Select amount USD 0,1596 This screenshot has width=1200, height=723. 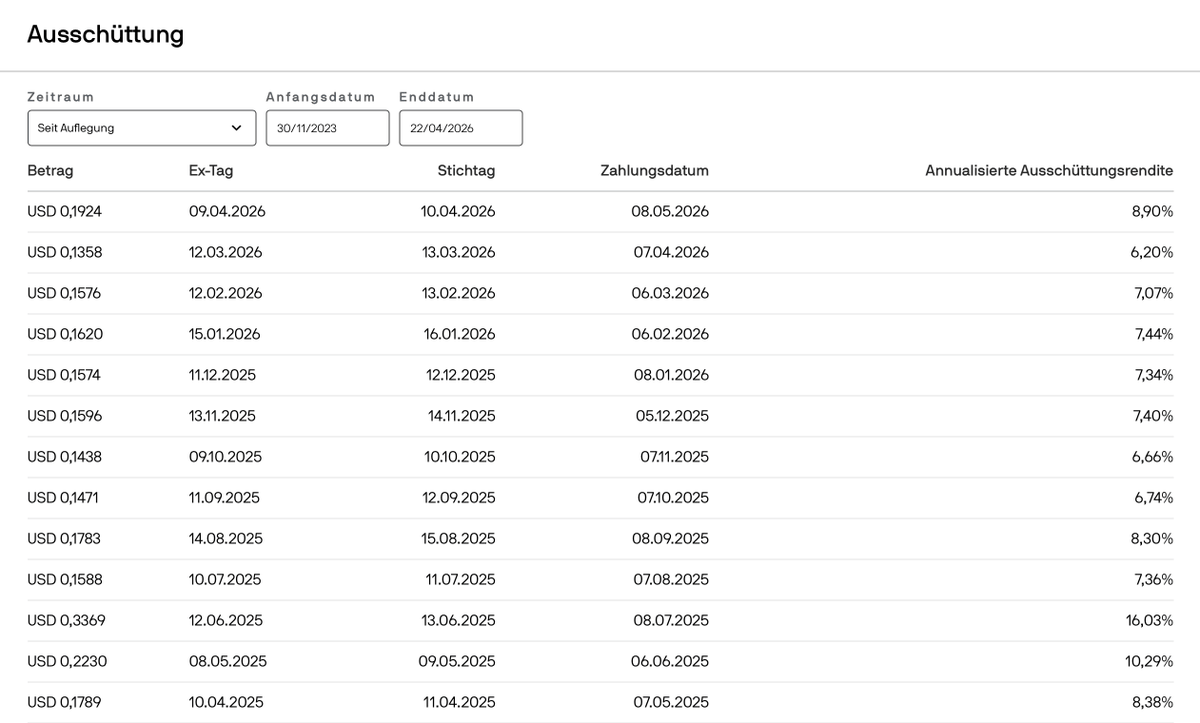[65, 416]
